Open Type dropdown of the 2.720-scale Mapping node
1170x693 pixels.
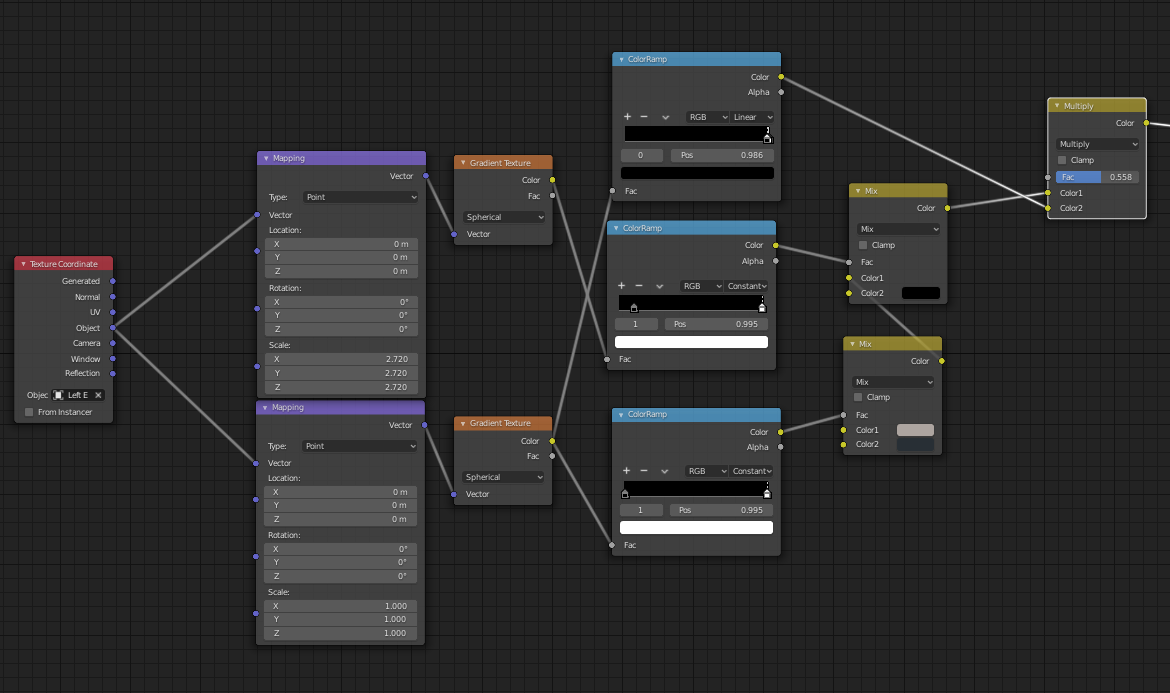(x=361, y=197)
